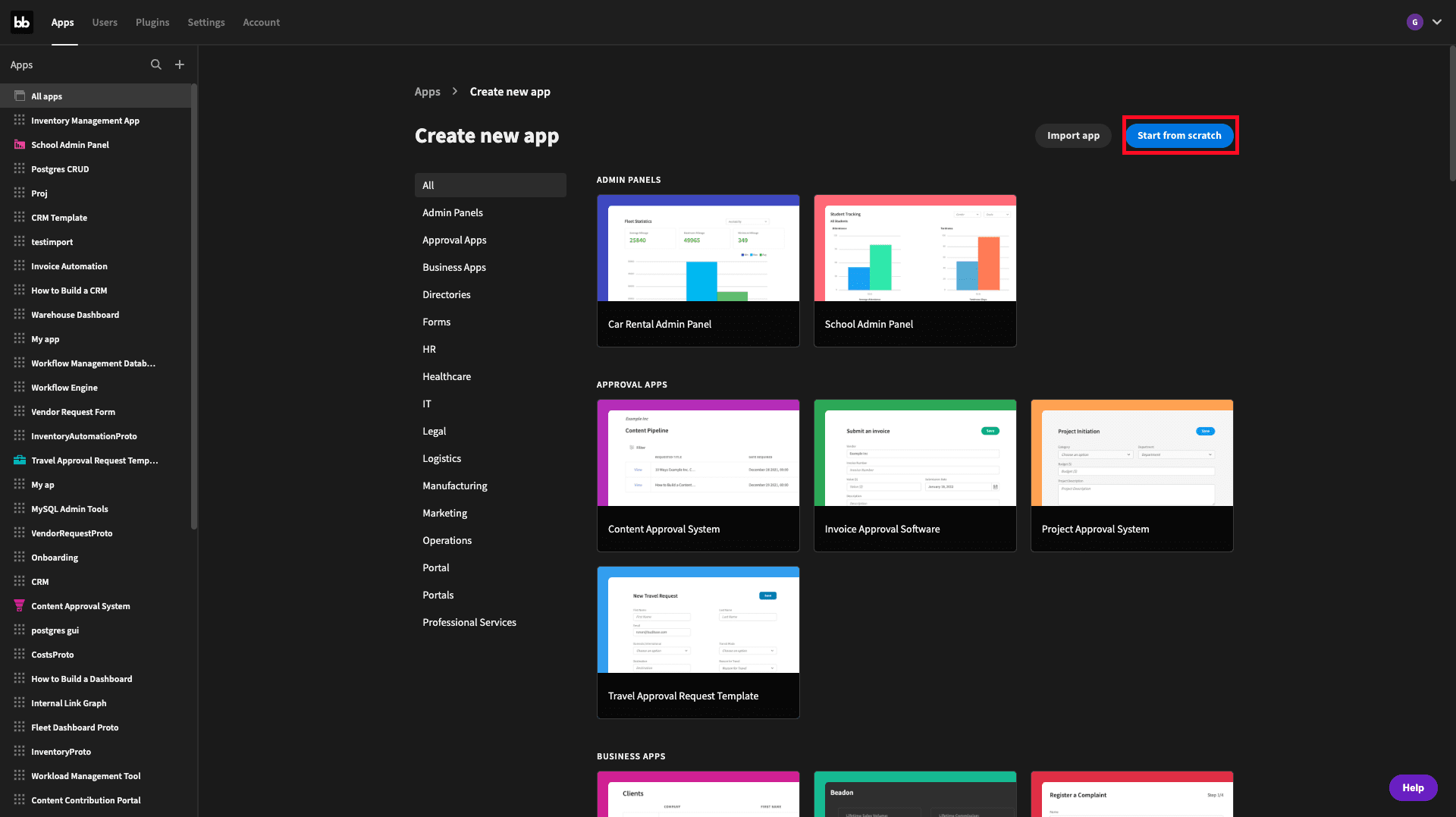The width and height of the screenshot is (1456, 817).
Task: Select the Vendor Request Form app
Action: click(96, 412)
